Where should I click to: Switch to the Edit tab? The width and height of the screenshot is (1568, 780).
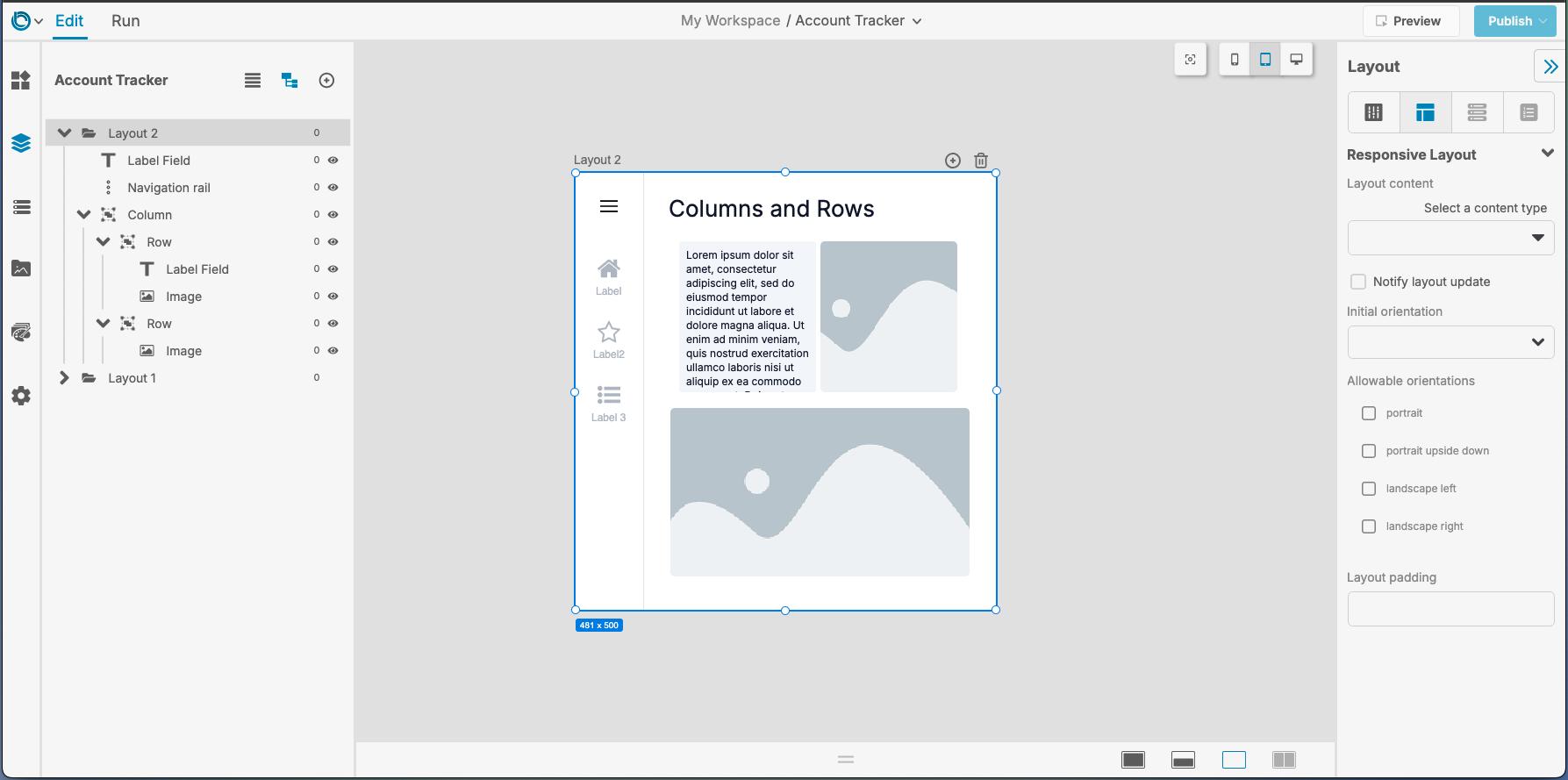tap(69, 21)
